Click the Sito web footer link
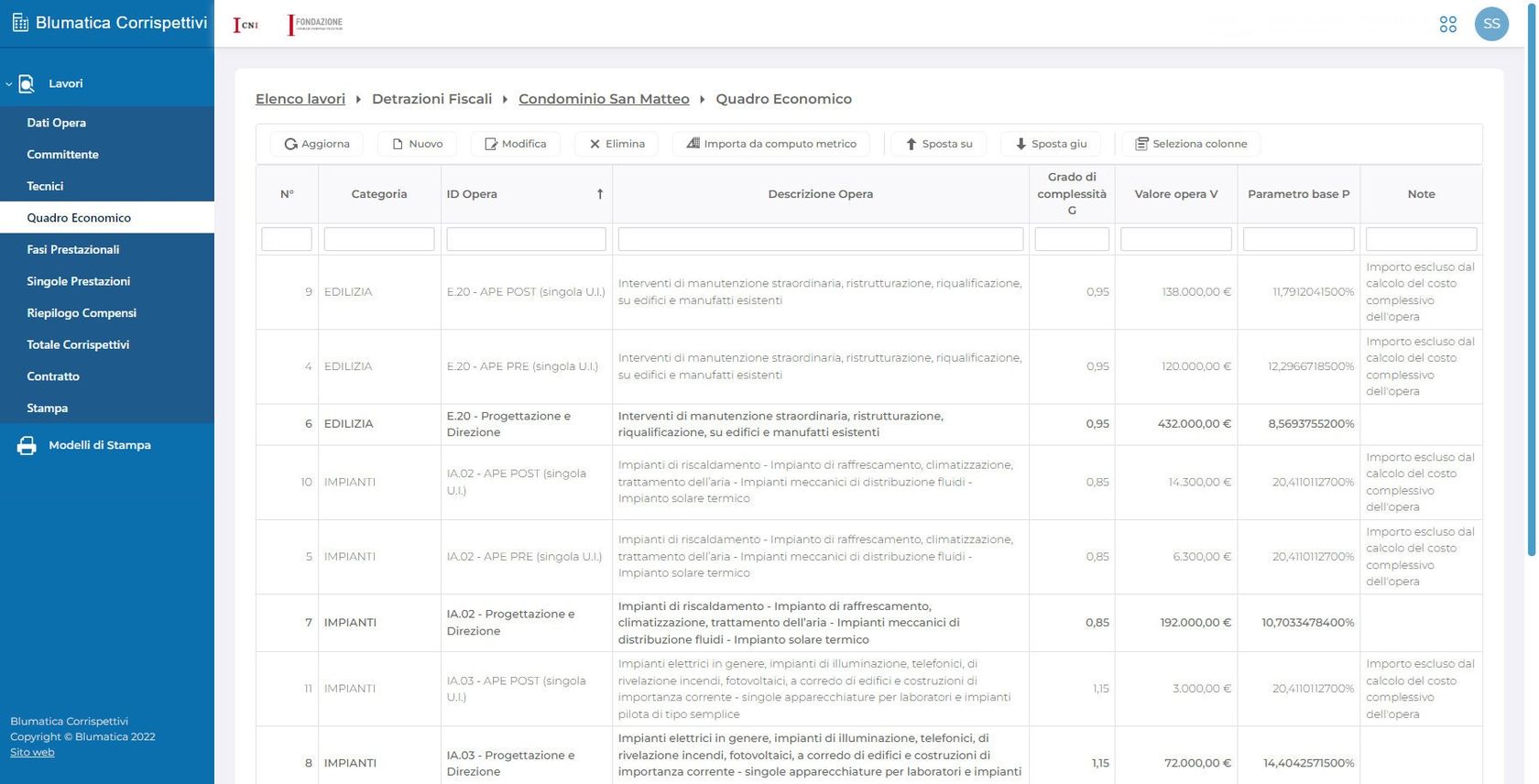The width and height of the screenshot is (1539, 784). [32, 752]
